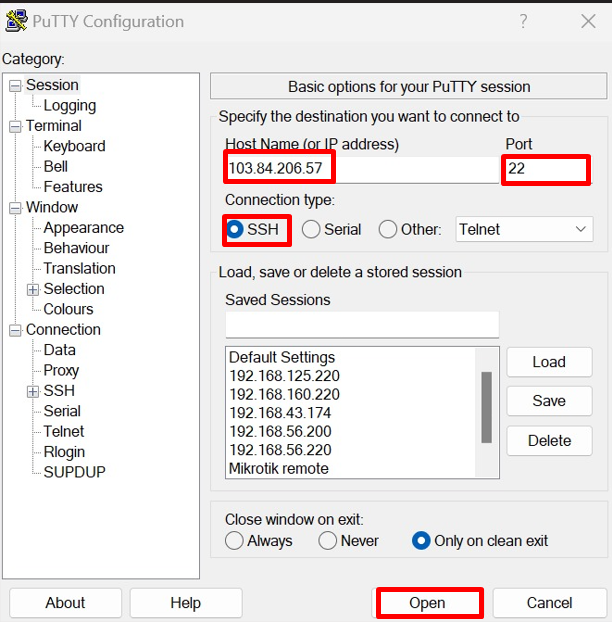Select saved session 192.168.56.200
This screenshot has width=612, height=622.
coord(280,432)
